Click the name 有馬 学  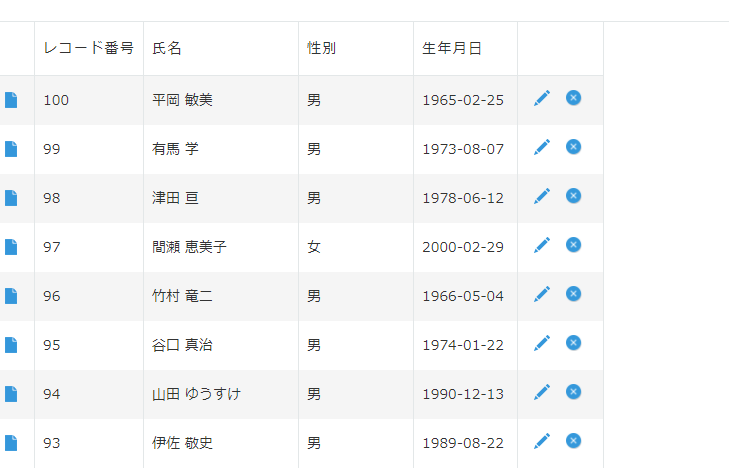175,149
